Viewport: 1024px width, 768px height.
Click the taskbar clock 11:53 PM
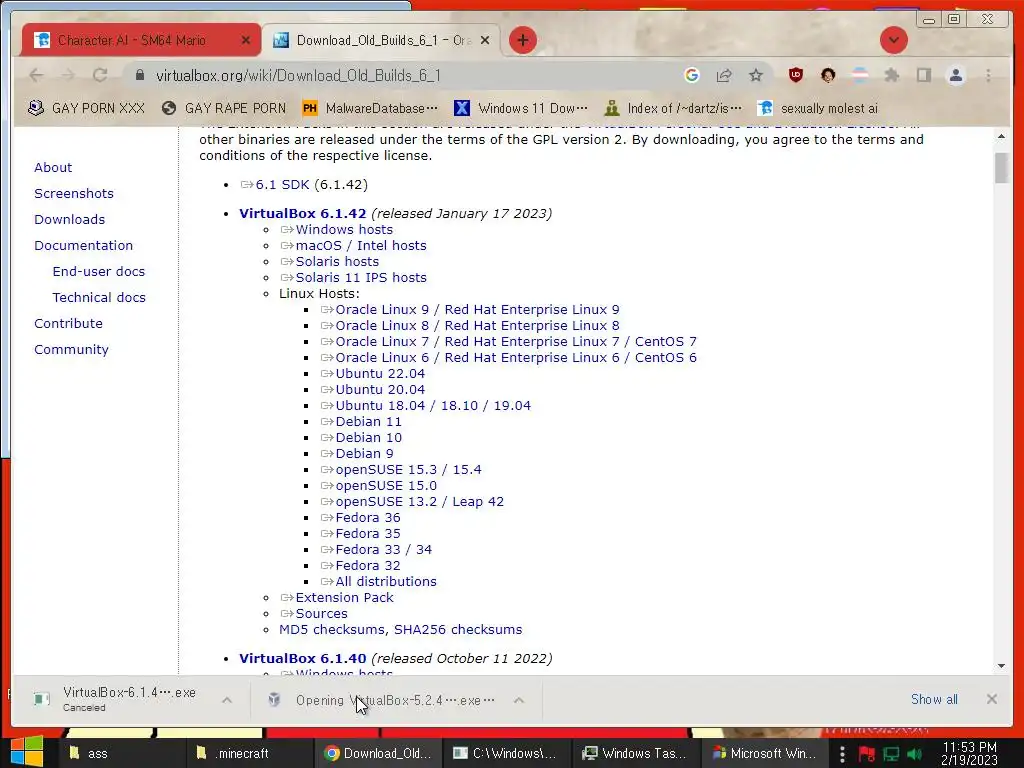click(x=969, y=754)
